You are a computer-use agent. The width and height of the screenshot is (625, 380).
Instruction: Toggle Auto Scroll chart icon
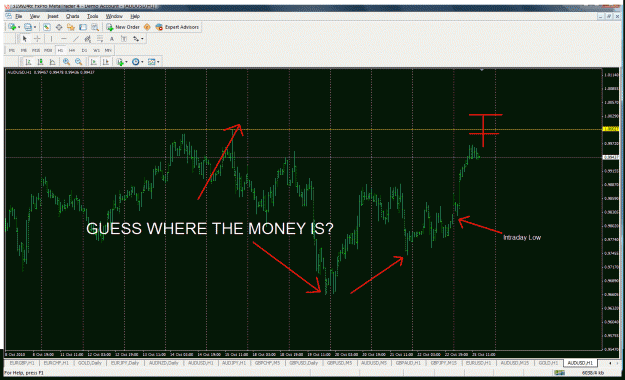pos(94,62)
